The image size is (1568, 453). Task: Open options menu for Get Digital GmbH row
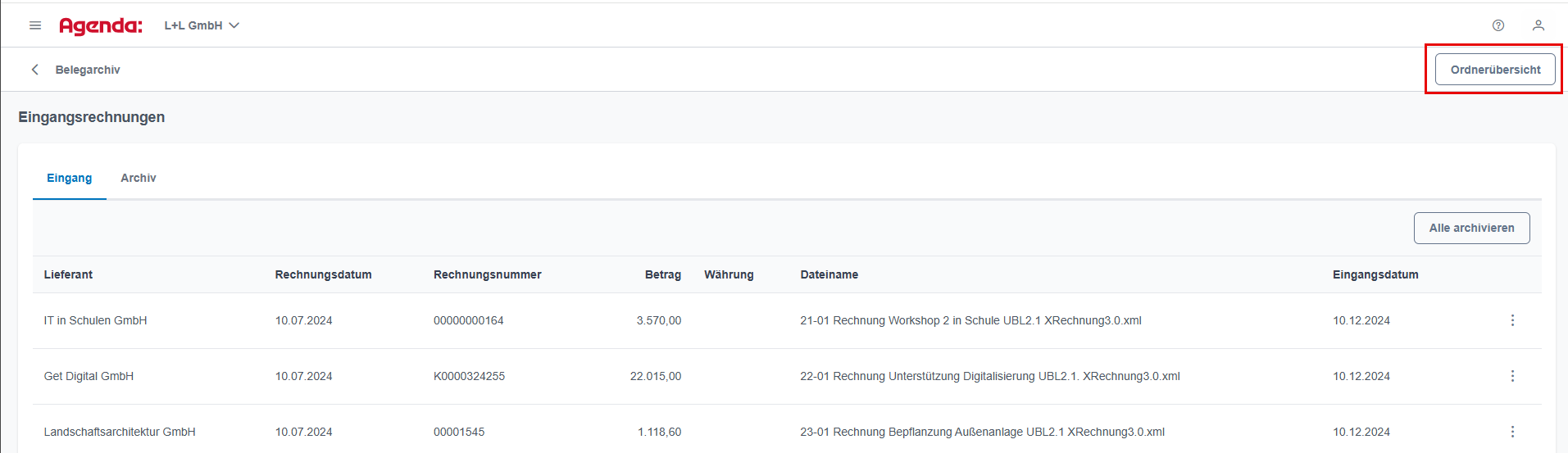pyautogui.click(x=1512, y=376)
